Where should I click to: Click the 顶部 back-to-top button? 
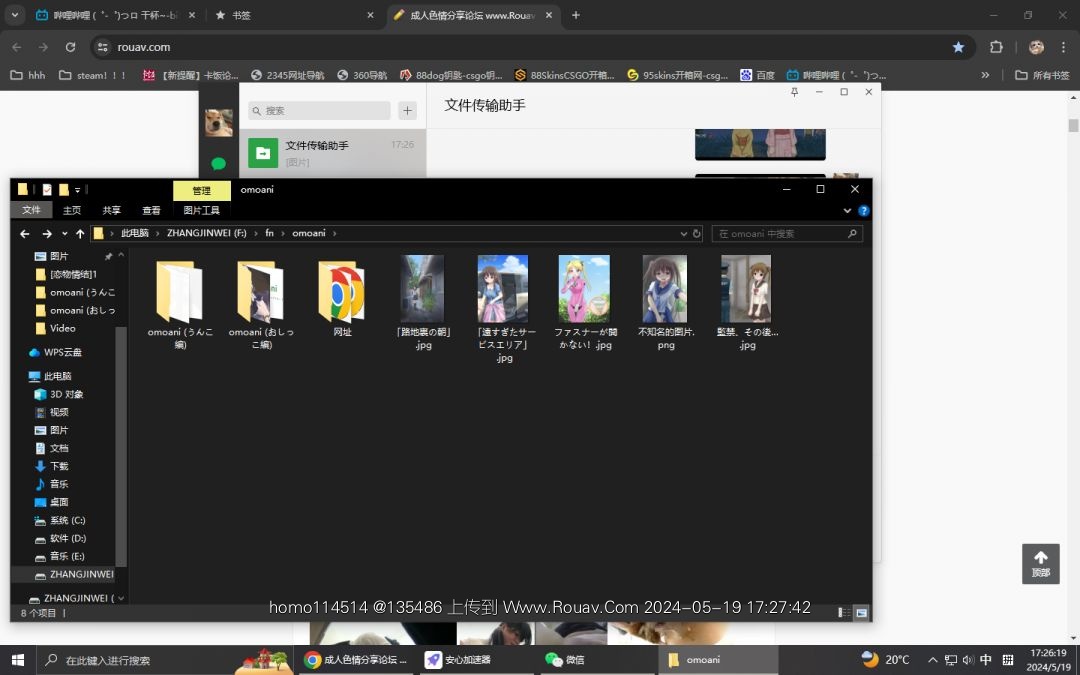1040,564
